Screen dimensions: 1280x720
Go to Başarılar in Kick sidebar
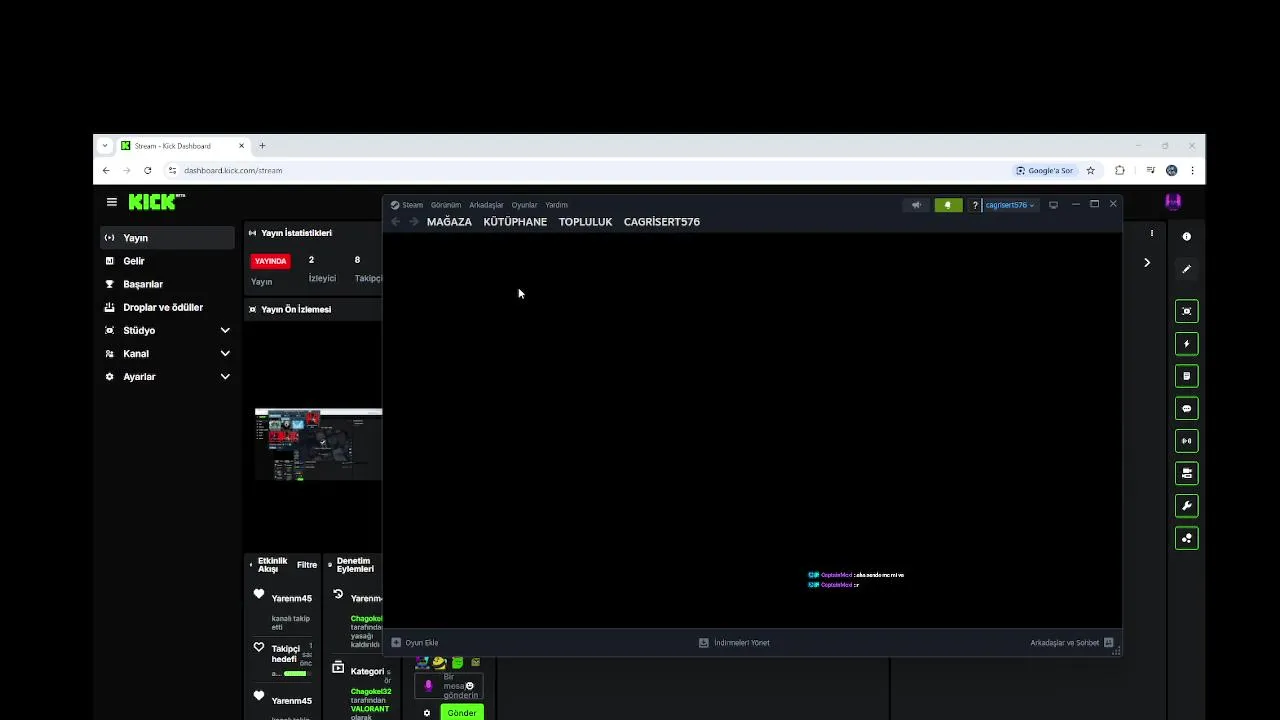coord(168,284)
